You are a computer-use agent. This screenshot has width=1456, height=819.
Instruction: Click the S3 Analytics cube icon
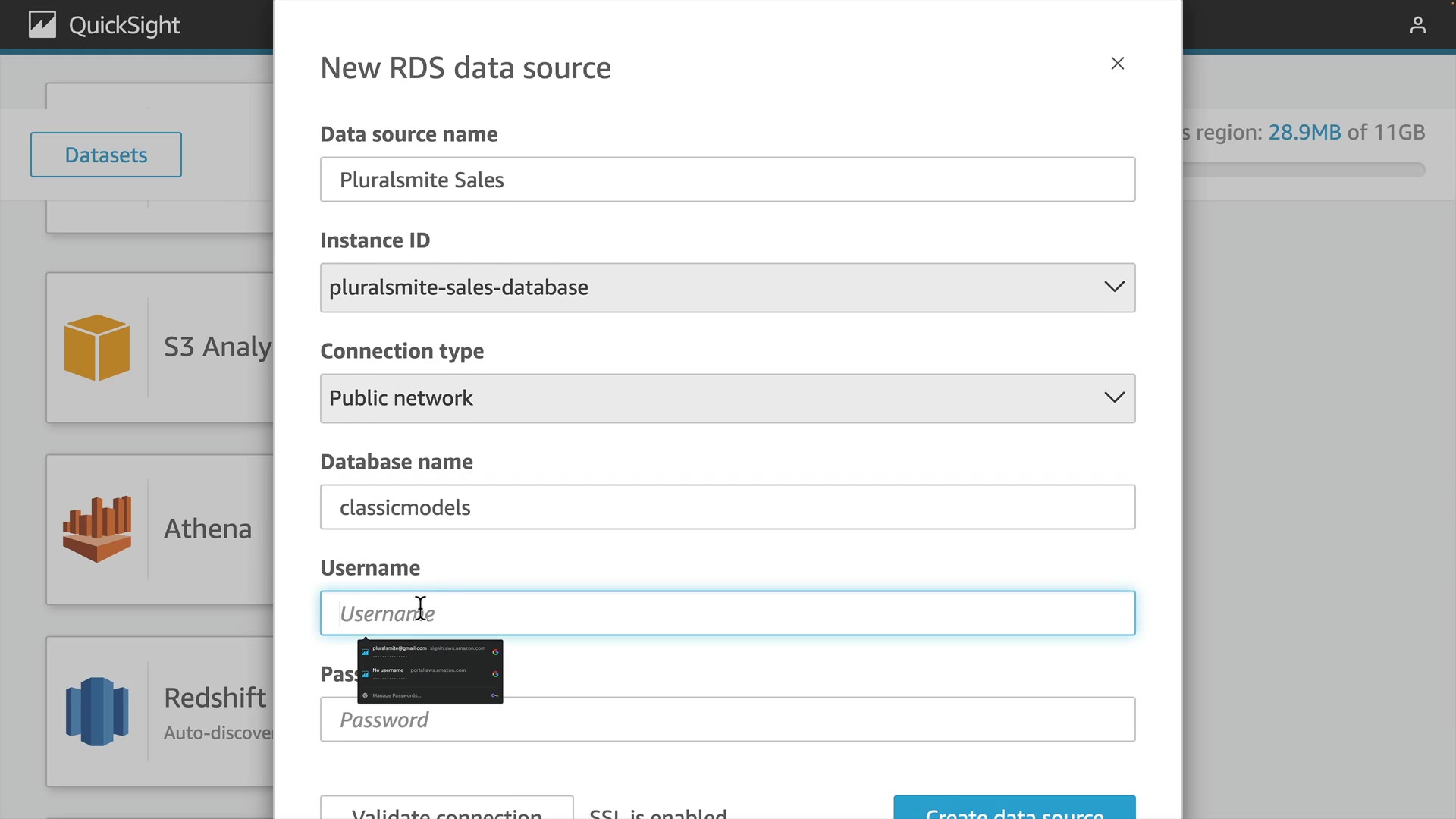[97, 347]
